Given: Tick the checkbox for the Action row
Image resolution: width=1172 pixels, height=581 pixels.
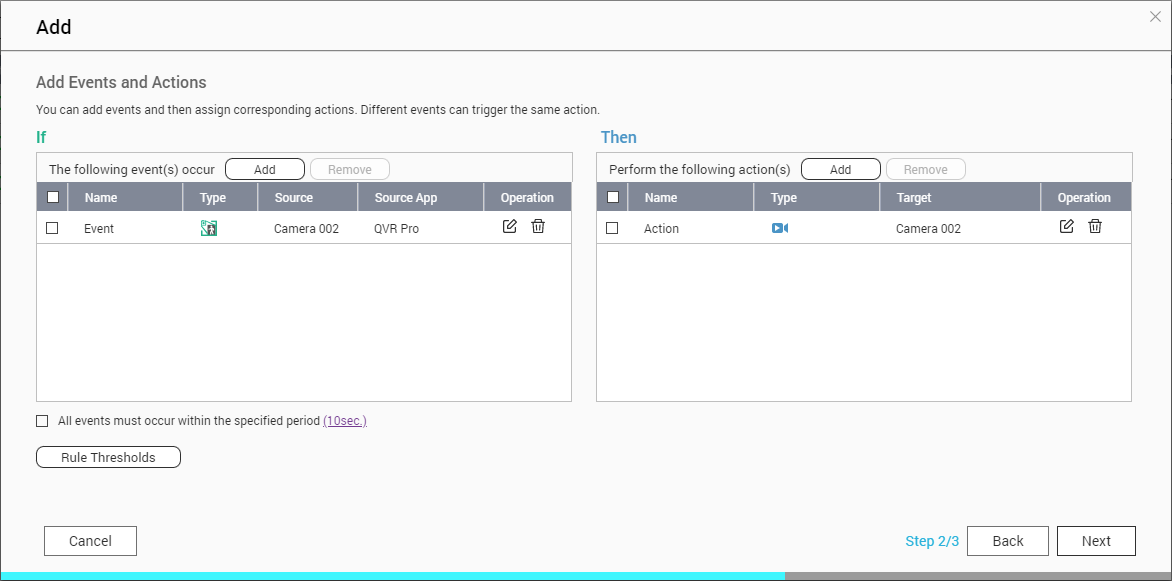Looking at the screenshot, I should [x=613, y=228].
